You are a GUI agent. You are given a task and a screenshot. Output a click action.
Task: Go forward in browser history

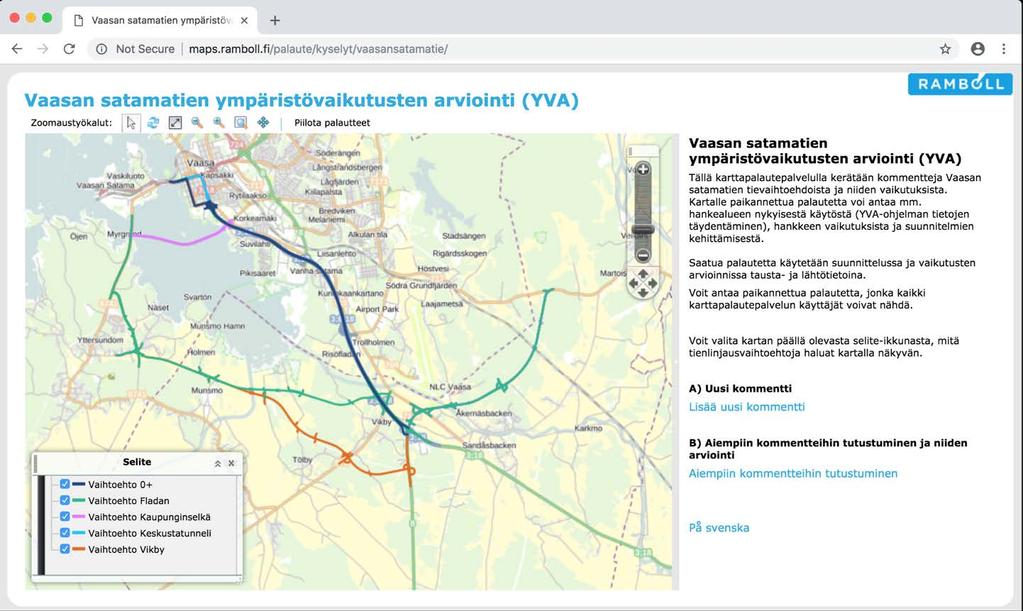[x=43, y=49]
